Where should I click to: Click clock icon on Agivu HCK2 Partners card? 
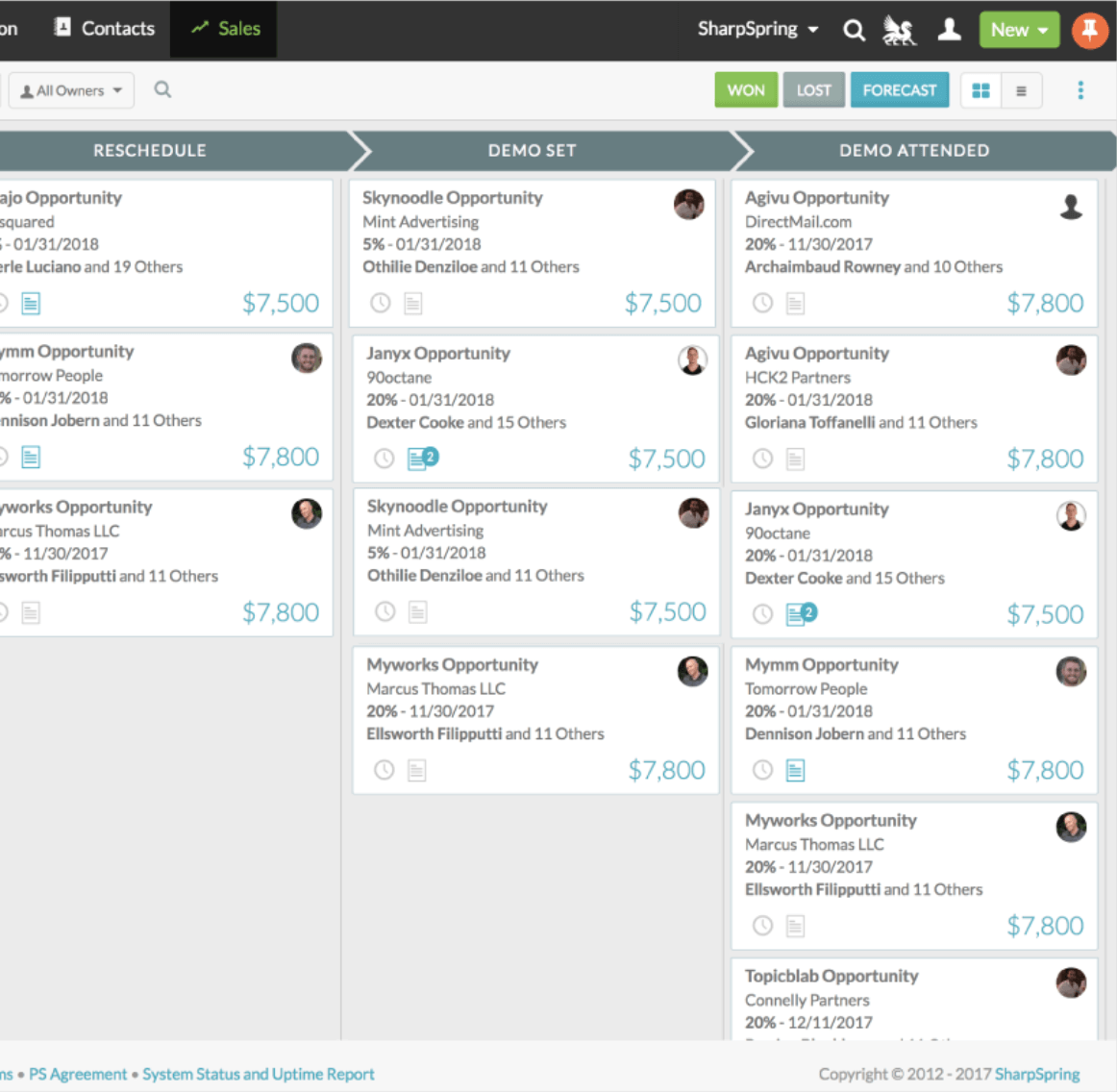click(x=762, y=458)
